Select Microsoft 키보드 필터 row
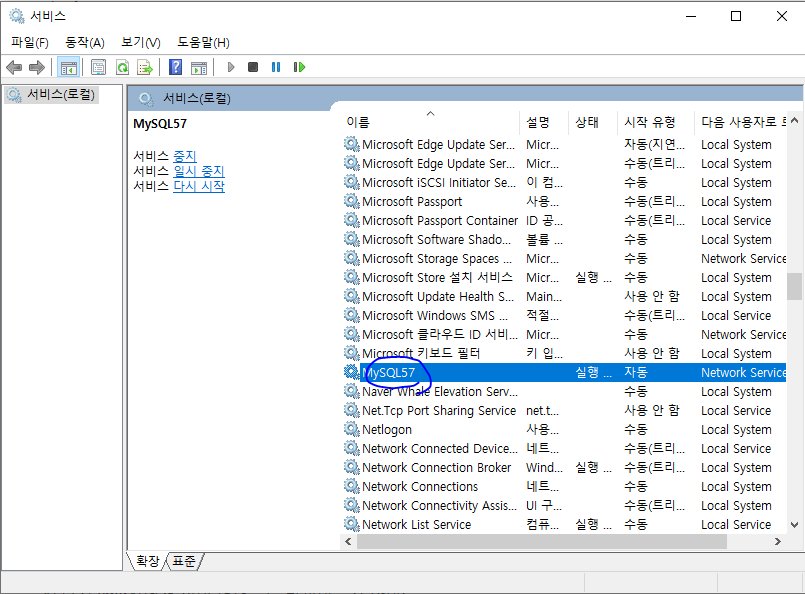Viewport: 805px width, 594px height. tap(564, 353)
